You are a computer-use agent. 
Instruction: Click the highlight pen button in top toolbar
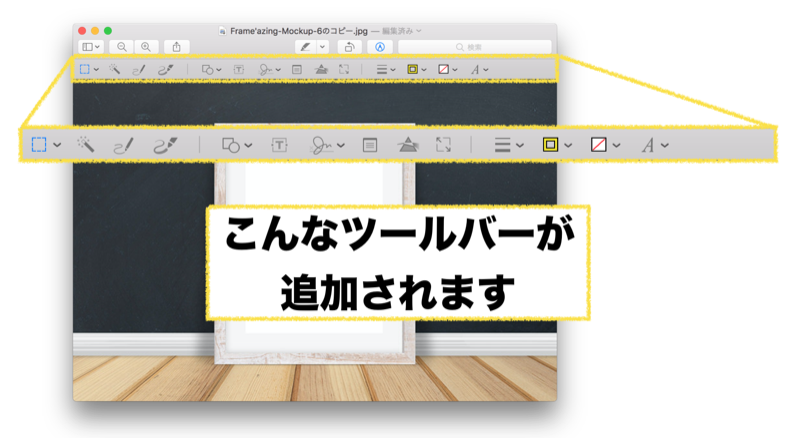(306, 47)
